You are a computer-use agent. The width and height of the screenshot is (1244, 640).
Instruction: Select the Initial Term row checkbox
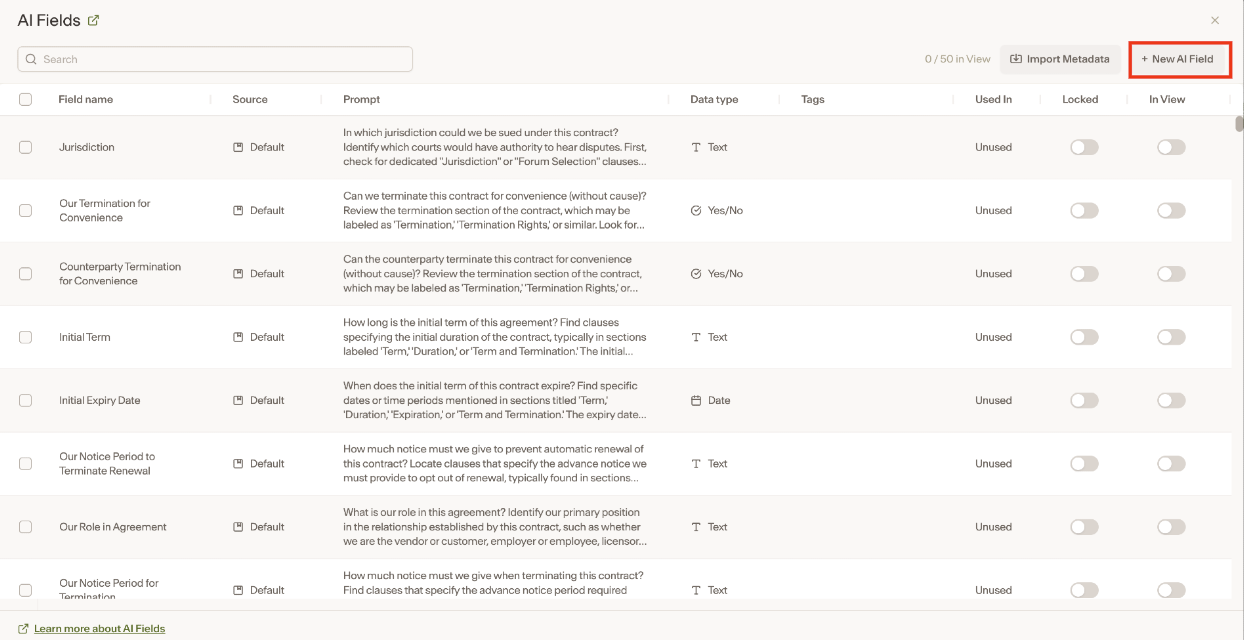(x=26, y=337)
